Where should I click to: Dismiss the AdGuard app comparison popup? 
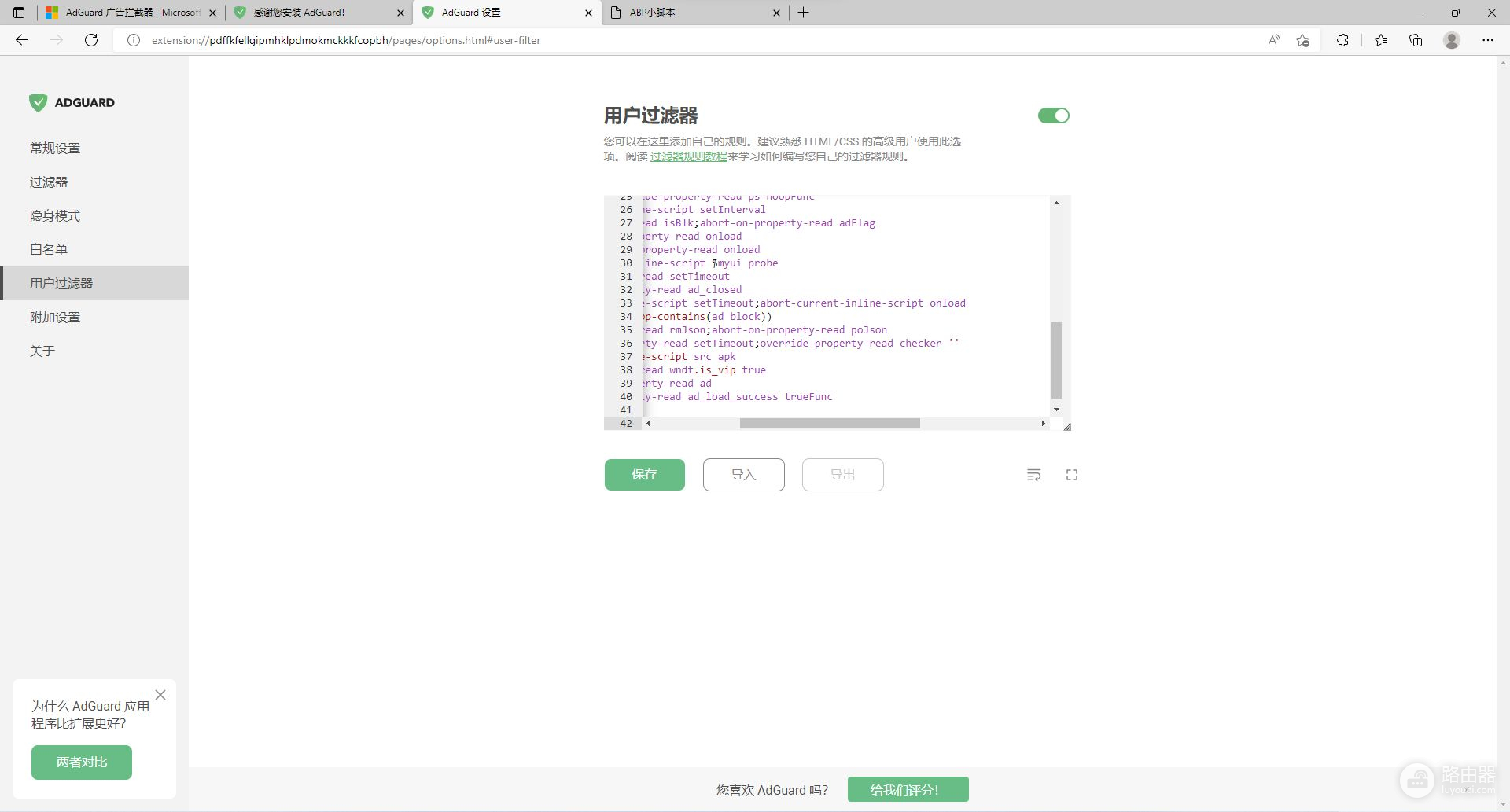click(x=160, y=695)
